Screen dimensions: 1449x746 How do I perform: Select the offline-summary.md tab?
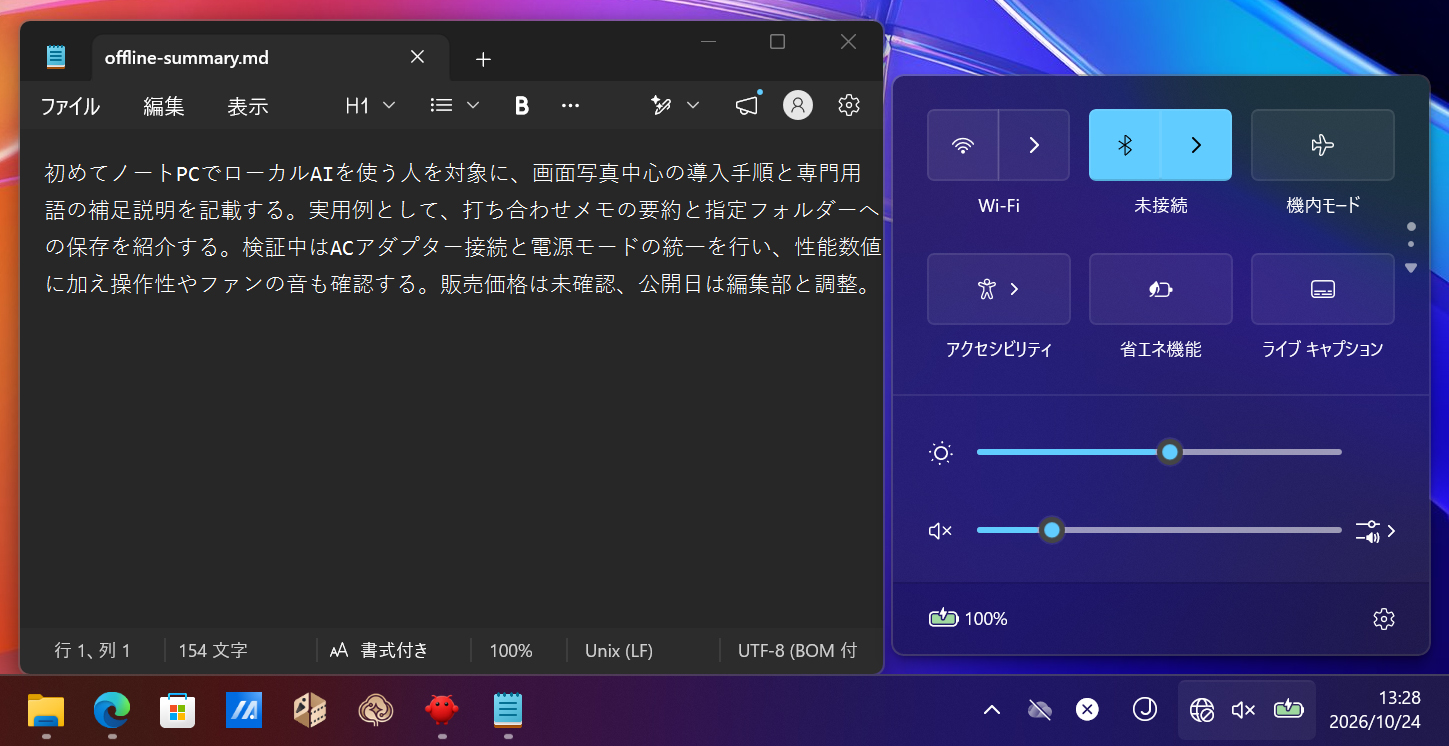[x=270, y=58]
